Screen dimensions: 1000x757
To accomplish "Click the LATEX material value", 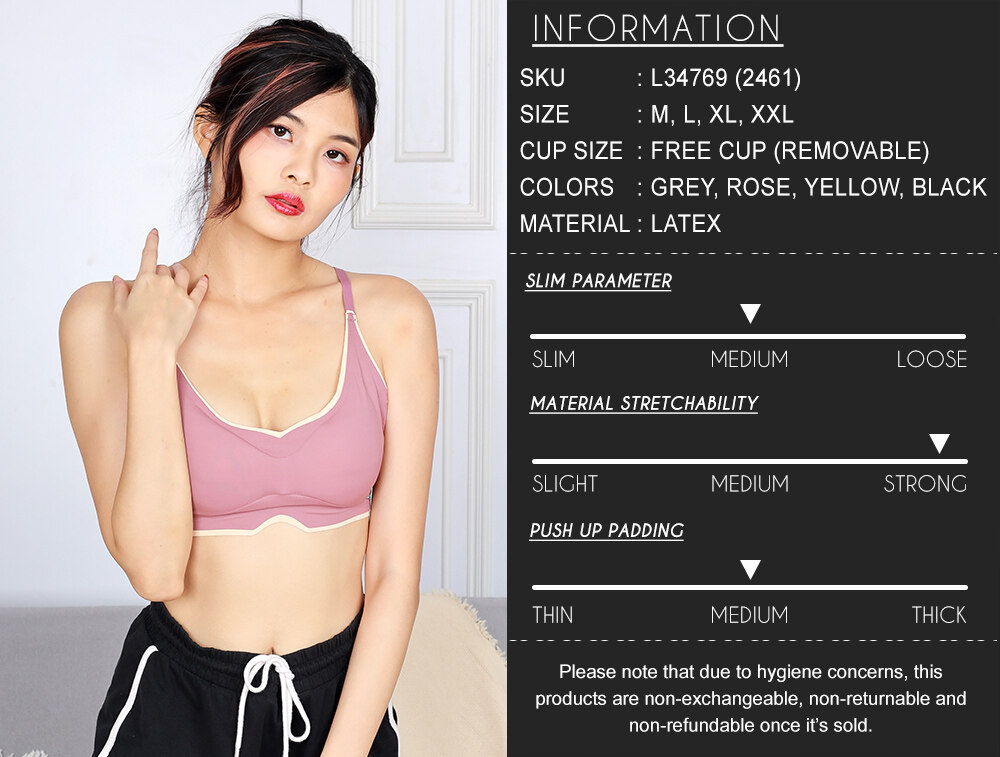I will 686,224.
